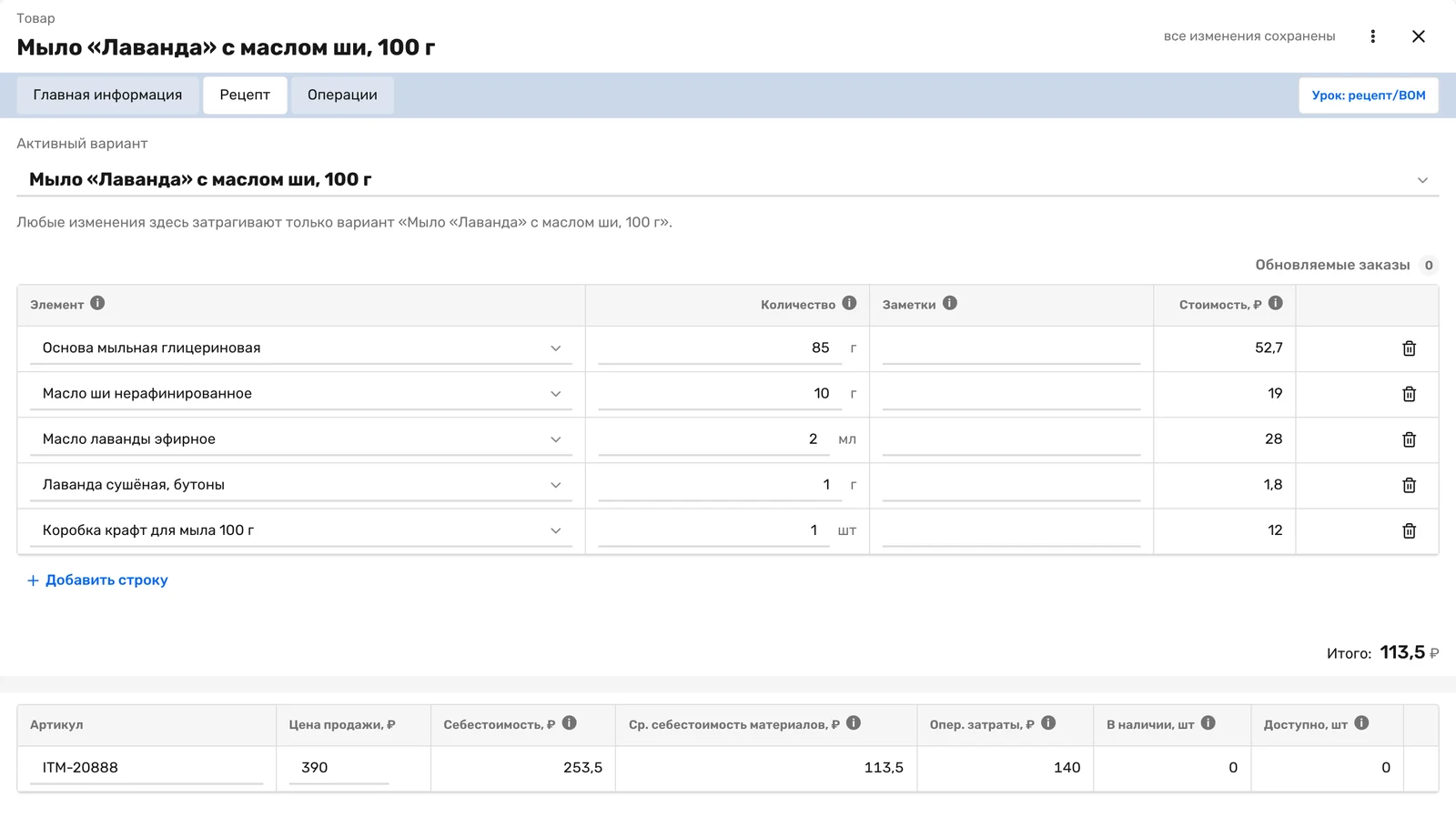Switch to Главная информация tab
1456x817 pixels.
click(x=107, y=96)
